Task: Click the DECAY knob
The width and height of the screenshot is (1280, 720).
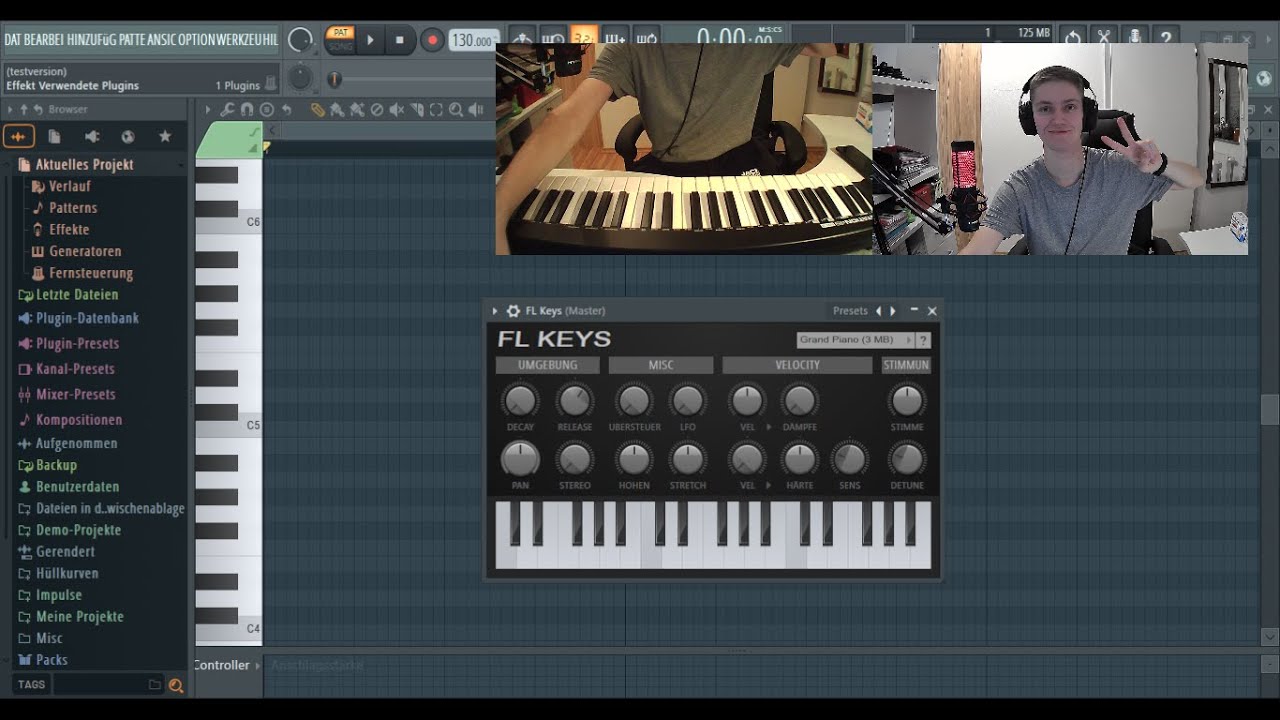Action: click(520, 401)
